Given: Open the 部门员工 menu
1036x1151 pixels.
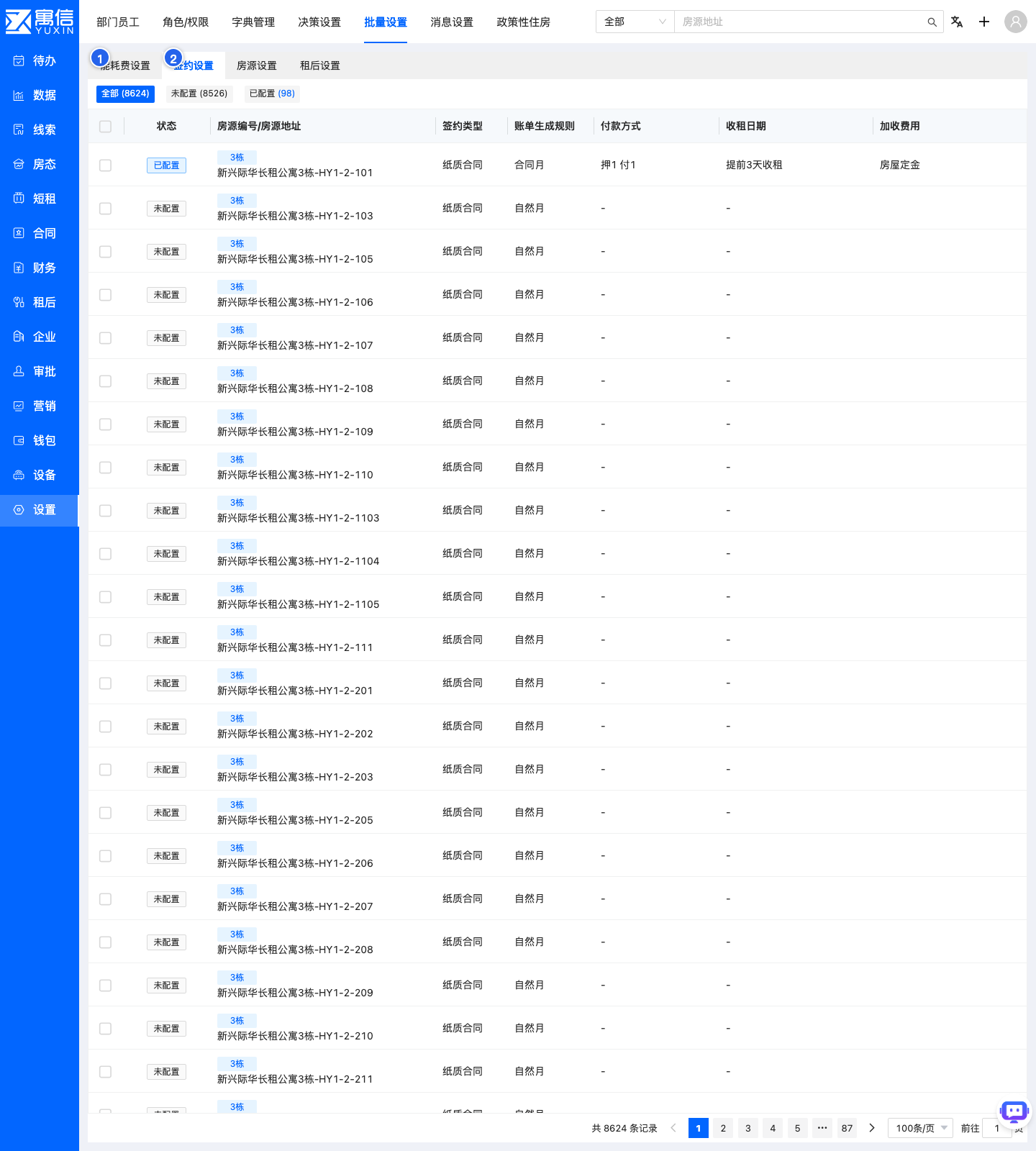Looking at the screenshot, I should (118, 22).
